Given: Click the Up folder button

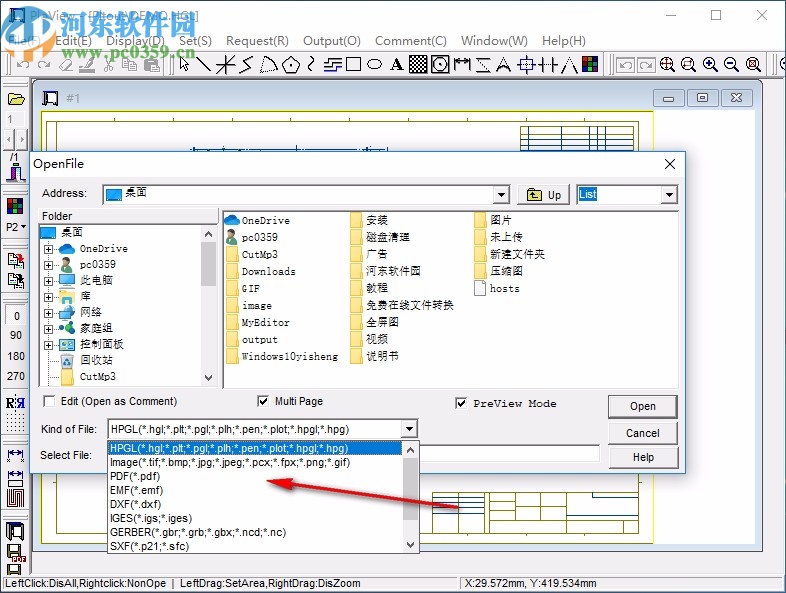Looking at the screenshot, I should tap(543, 194).
